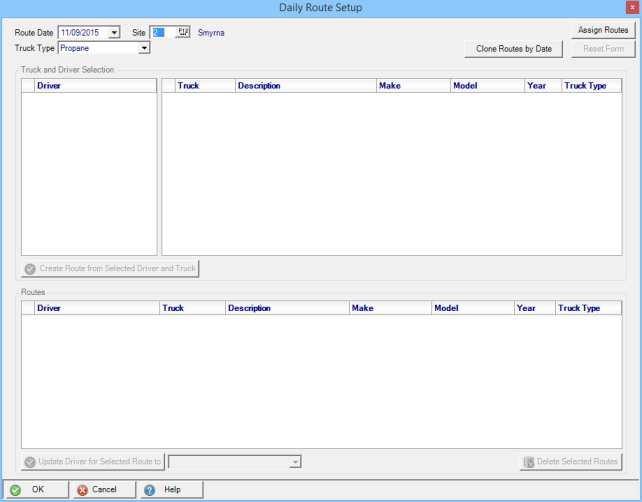Open the Route Date dropdown calendar
This screenshot has width=642, height=502.
pos(113,33)
